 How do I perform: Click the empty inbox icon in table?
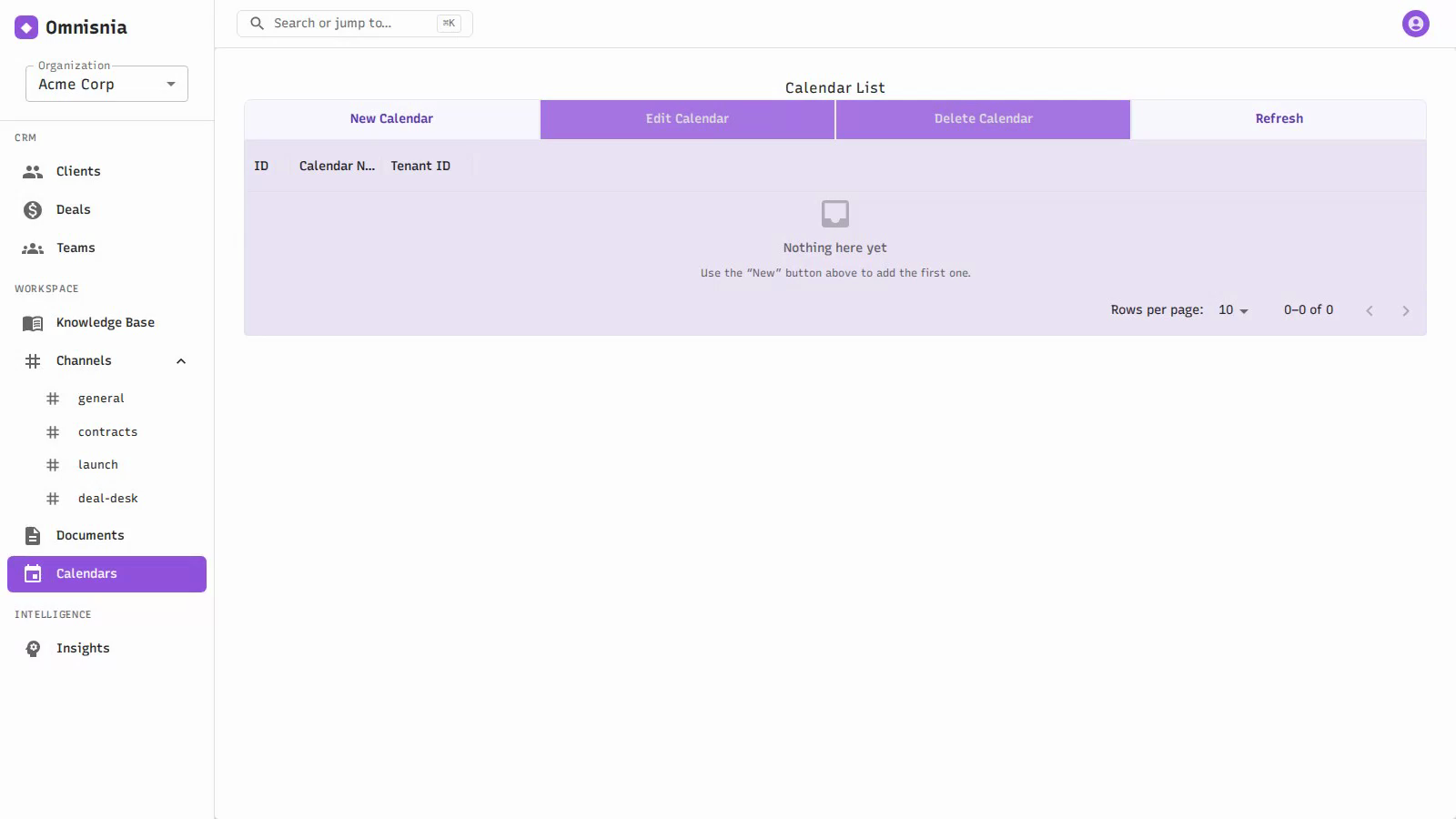[x=835, y=214]
